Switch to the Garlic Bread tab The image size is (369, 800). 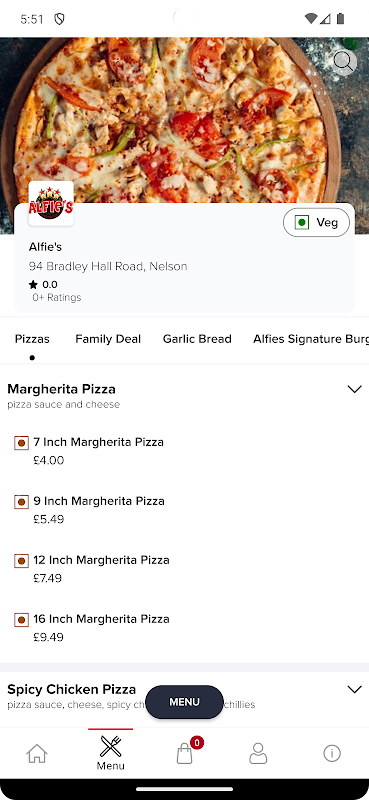pyautogui.click(x=197, y=339)
